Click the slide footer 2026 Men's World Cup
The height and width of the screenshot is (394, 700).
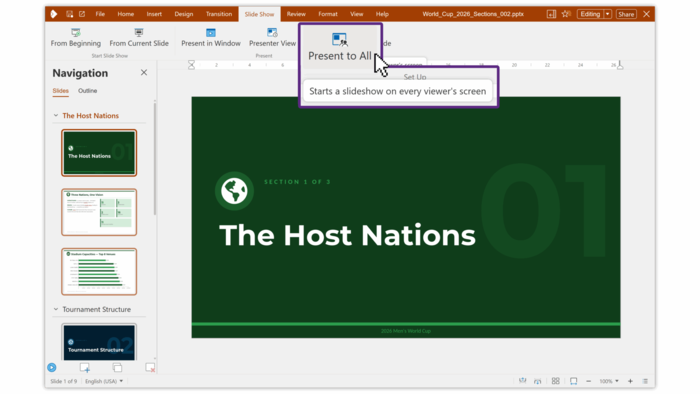point(406,331)
